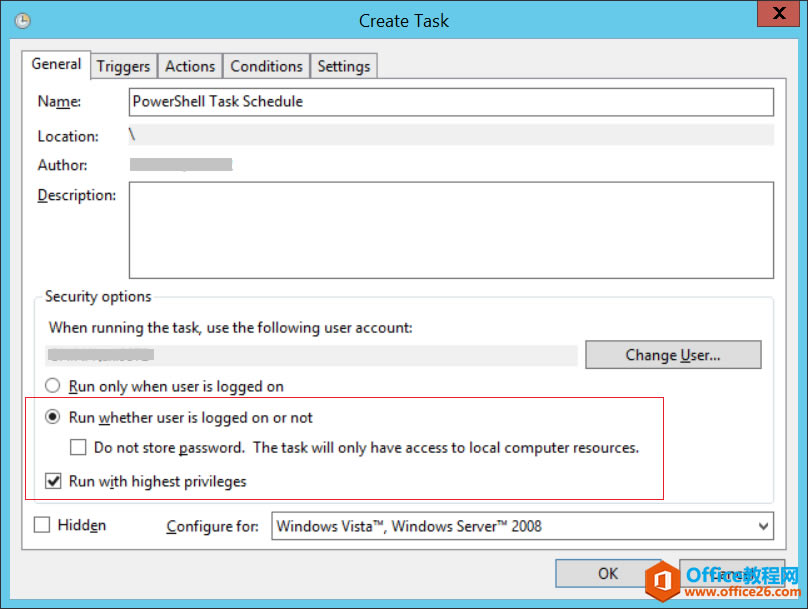Screen dimensions: 808x609
Task: Enable the Hidden checkbox
Action: (x=41, y=524)
